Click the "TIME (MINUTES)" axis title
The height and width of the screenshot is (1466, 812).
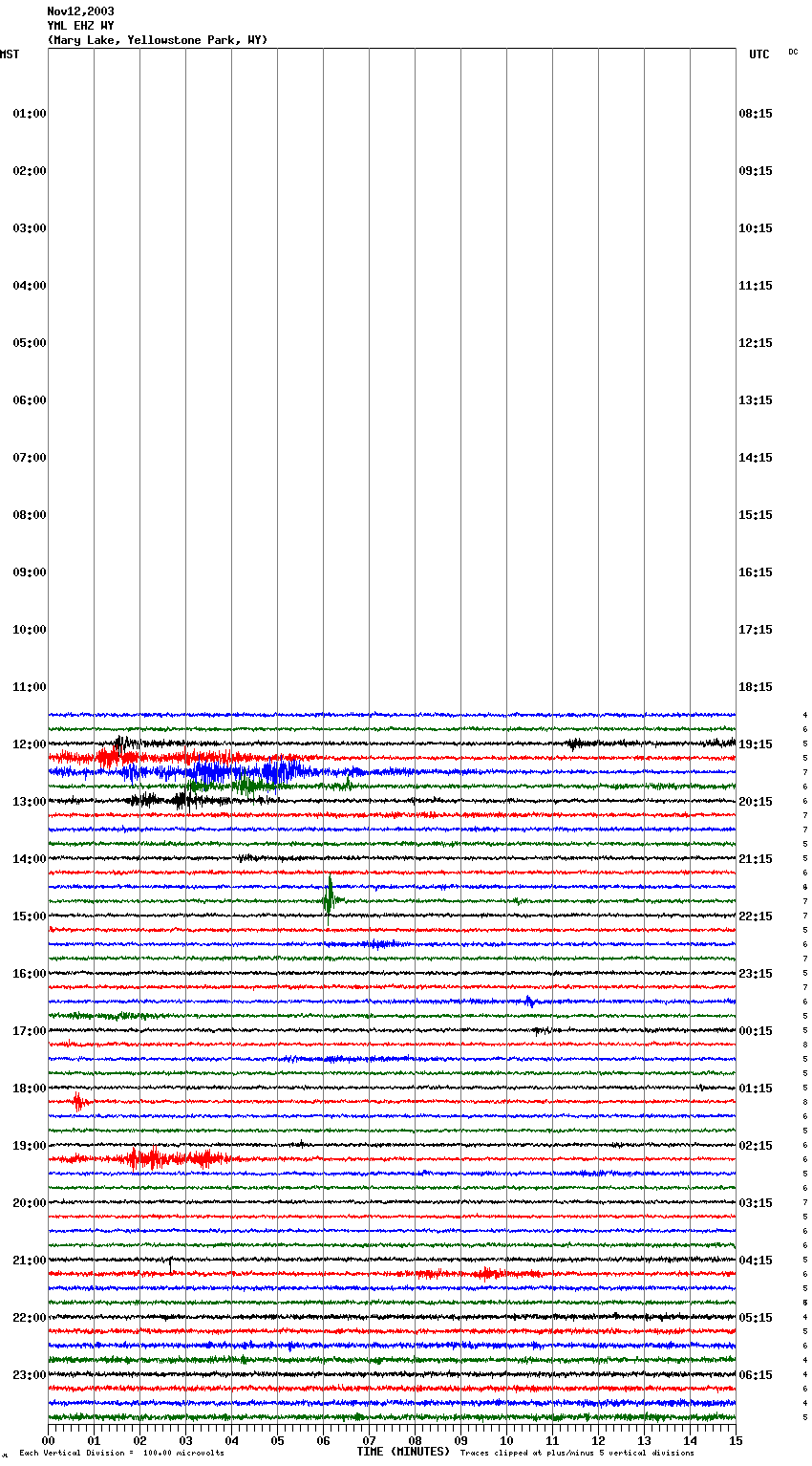[403, 1452]
